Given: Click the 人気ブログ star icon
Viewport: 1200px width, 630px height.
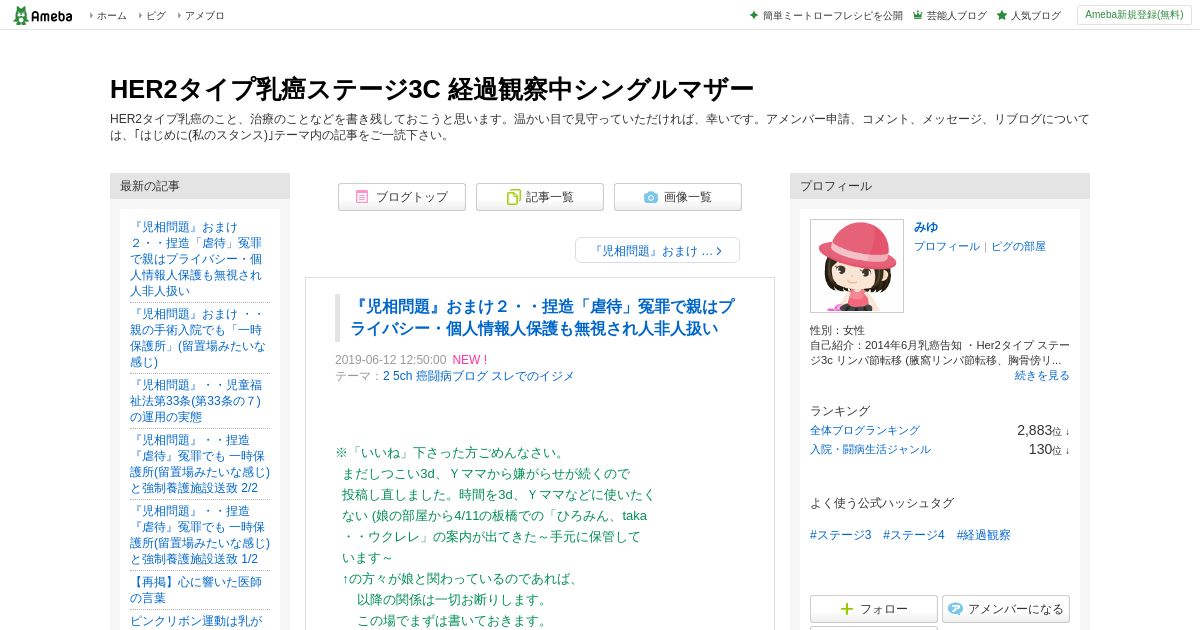Looking at the screenshot, I should [x=1002, y=15].
